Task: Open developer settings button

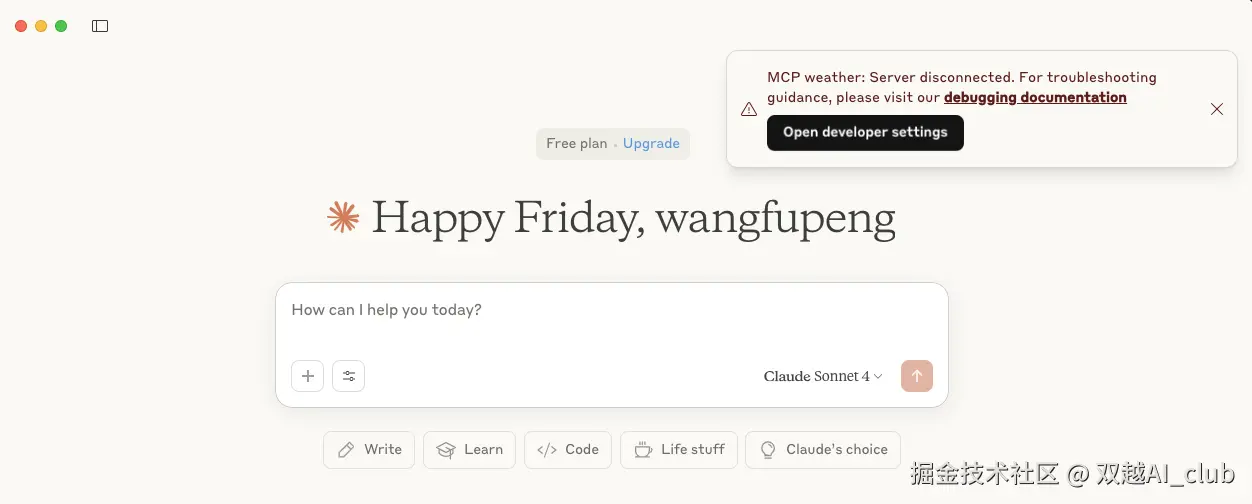Action: pyautogui.click(x=865, y=132)
